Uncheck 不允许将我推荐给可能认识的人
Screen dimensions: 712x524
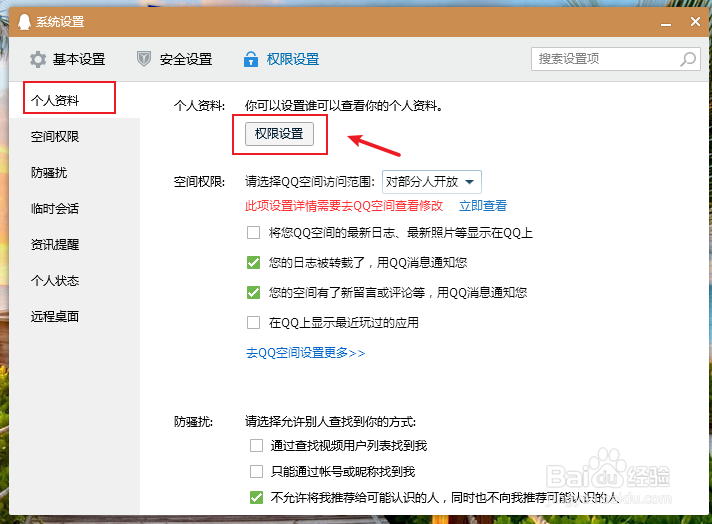coord(257,498)
